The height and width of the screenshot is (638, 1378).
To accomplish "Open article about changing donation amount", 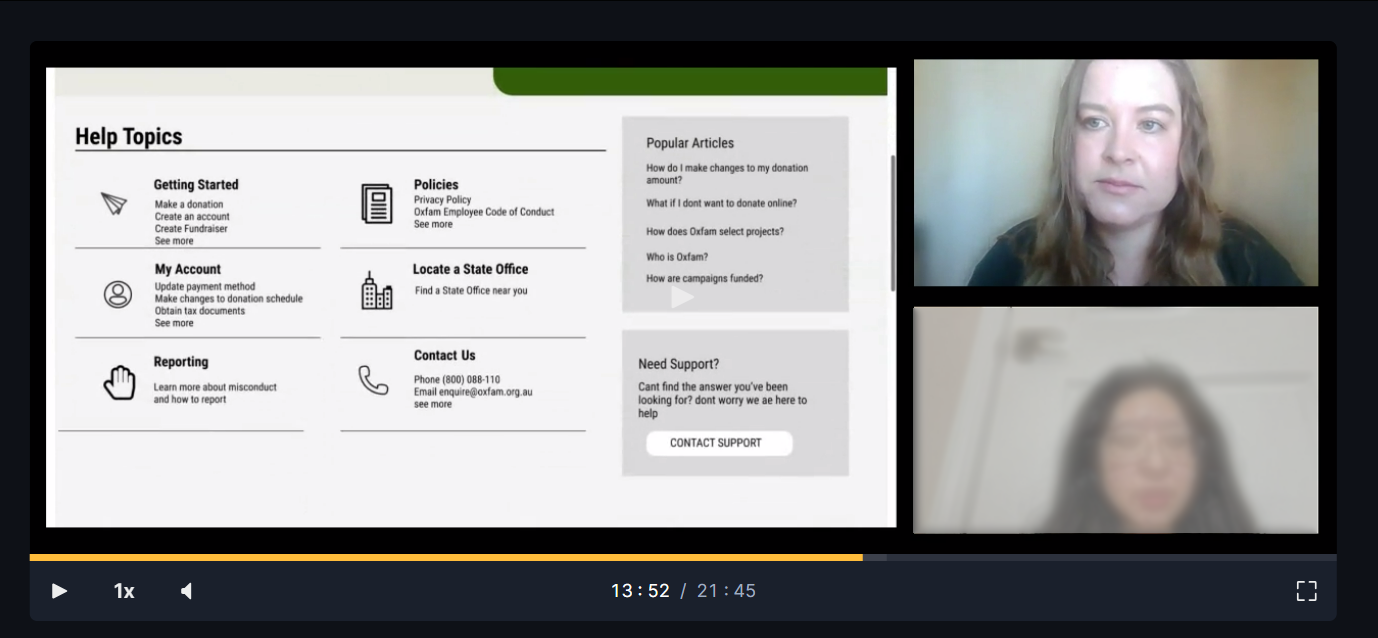I will pos(727,174).
